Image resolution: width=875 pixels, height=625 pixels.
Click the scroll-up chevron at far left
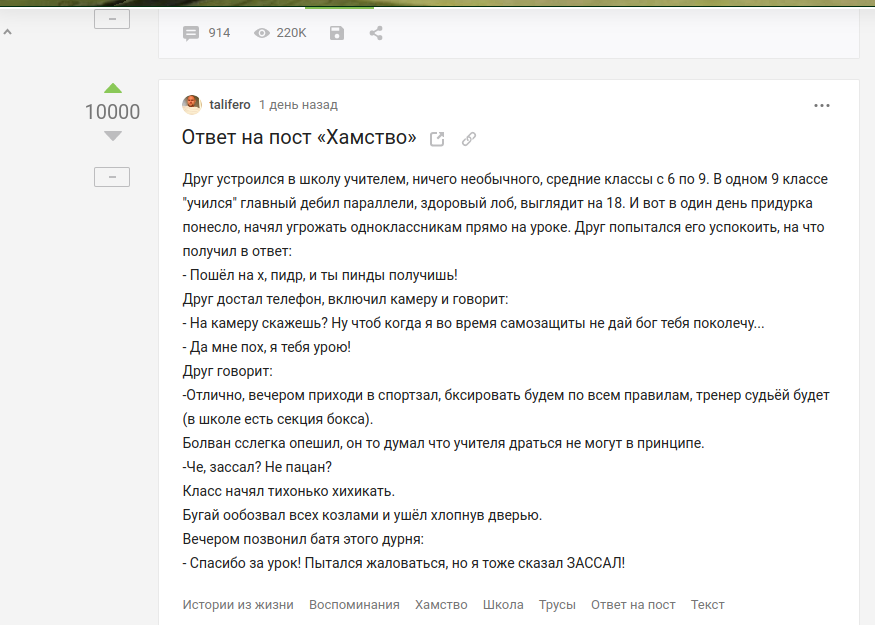pos(8,33)
